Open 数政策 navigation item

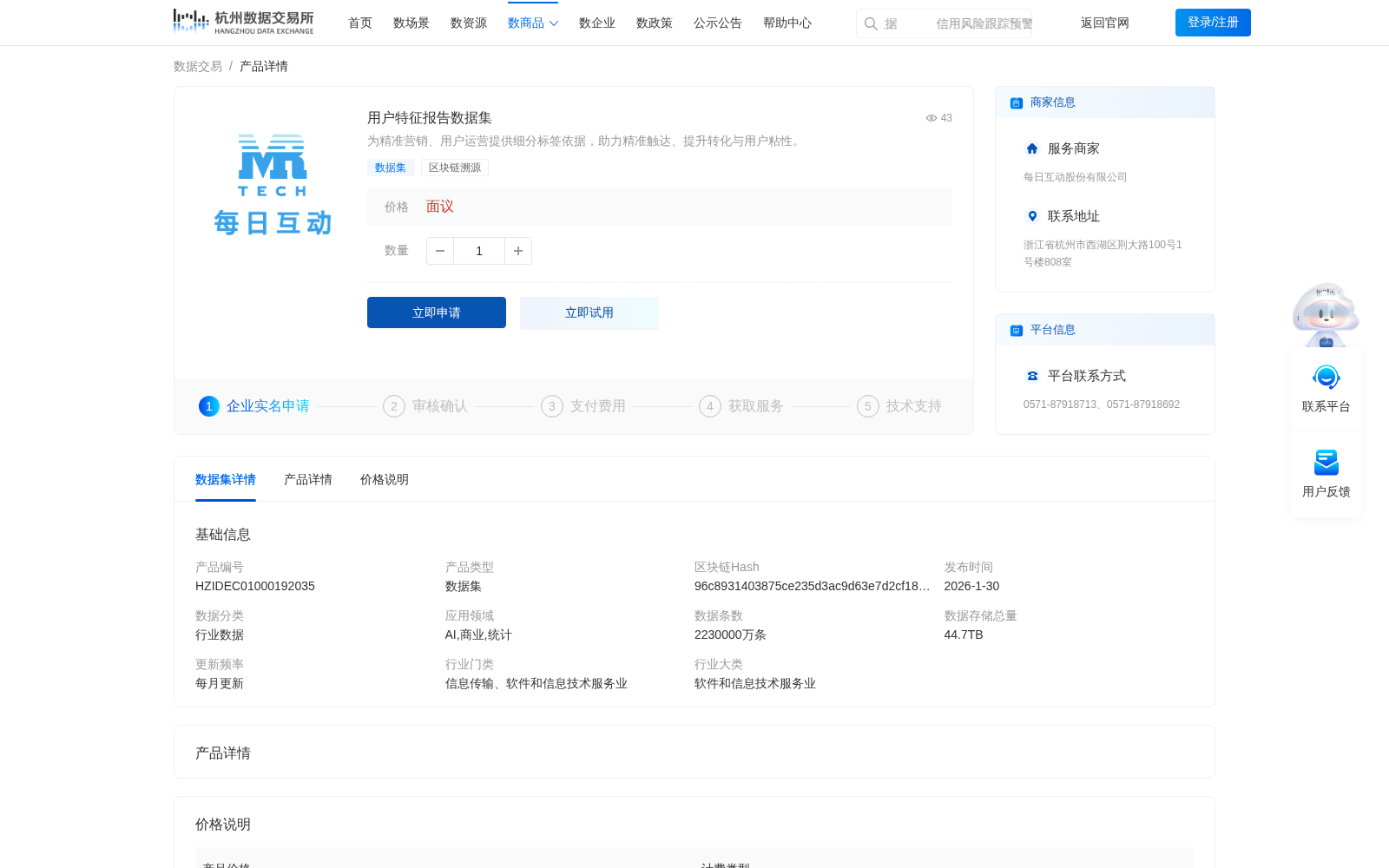coord(655,23)
